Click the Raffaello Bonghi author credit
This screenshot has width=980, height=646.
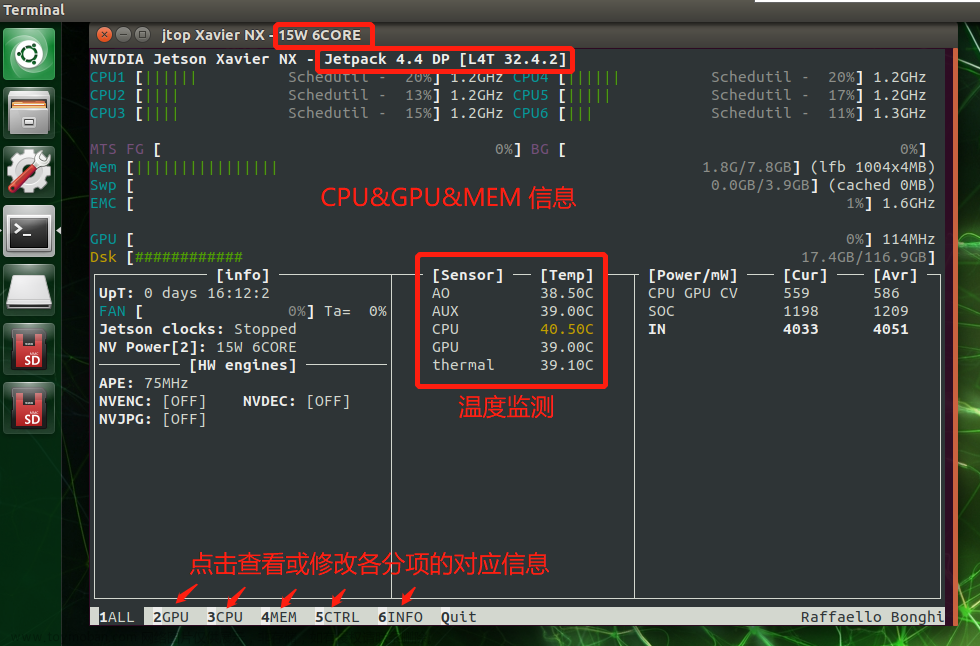872,617
